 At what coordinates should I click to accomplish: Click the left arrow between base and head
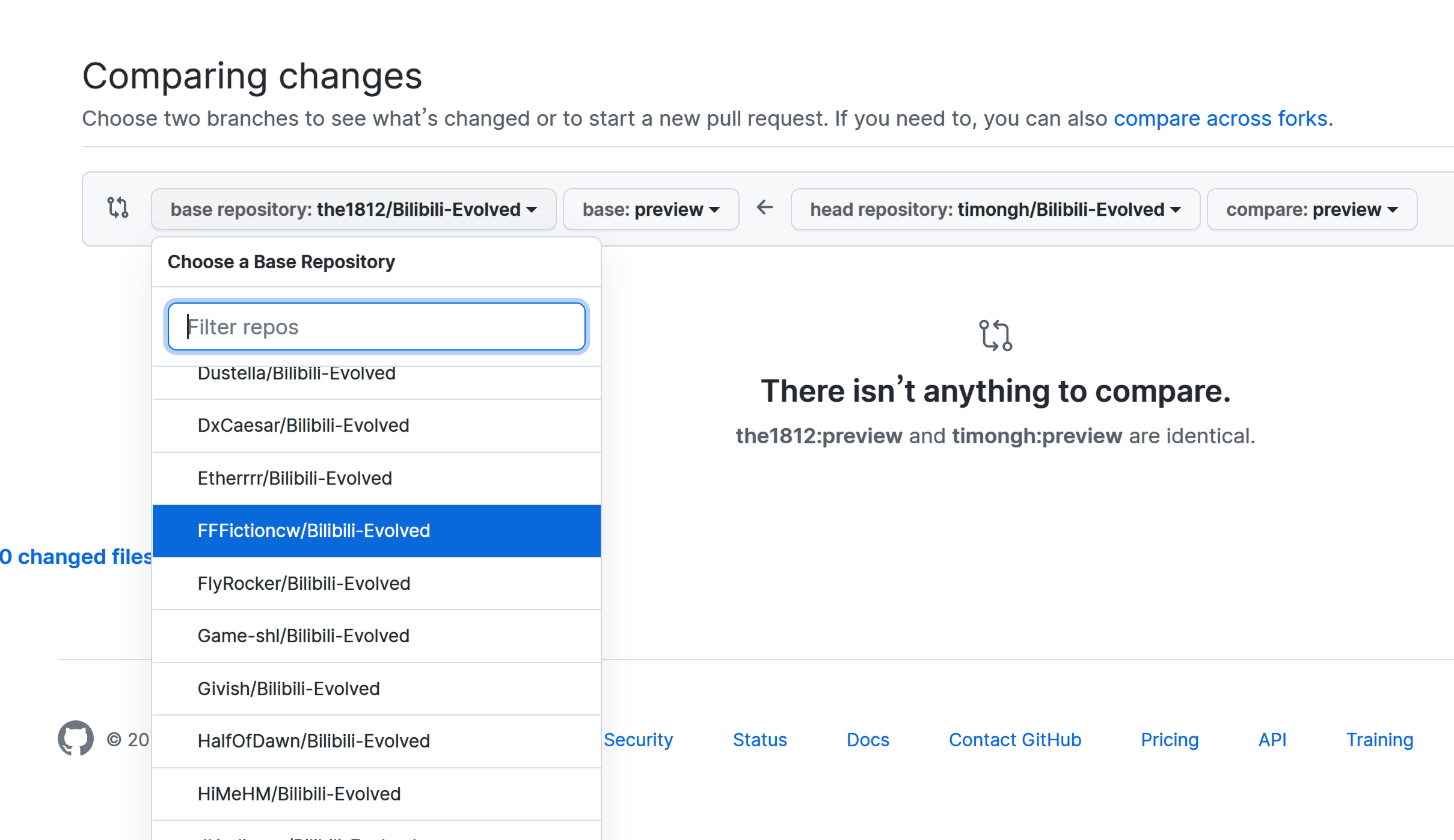coord(764,207)
